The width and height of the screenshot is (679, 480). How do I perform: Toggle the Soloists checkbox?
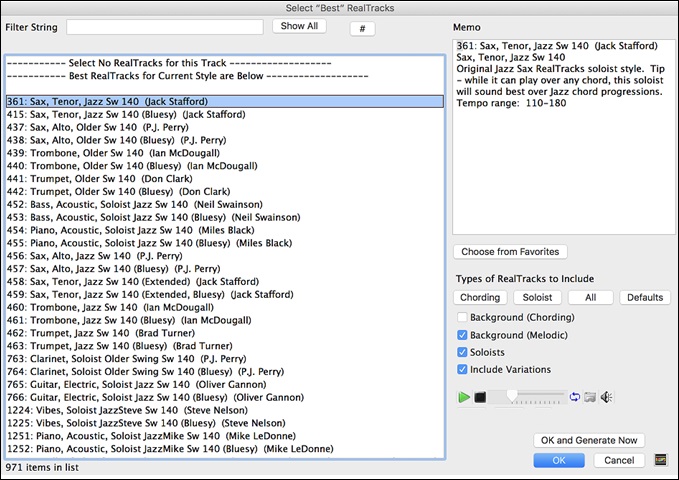point(462,352)
